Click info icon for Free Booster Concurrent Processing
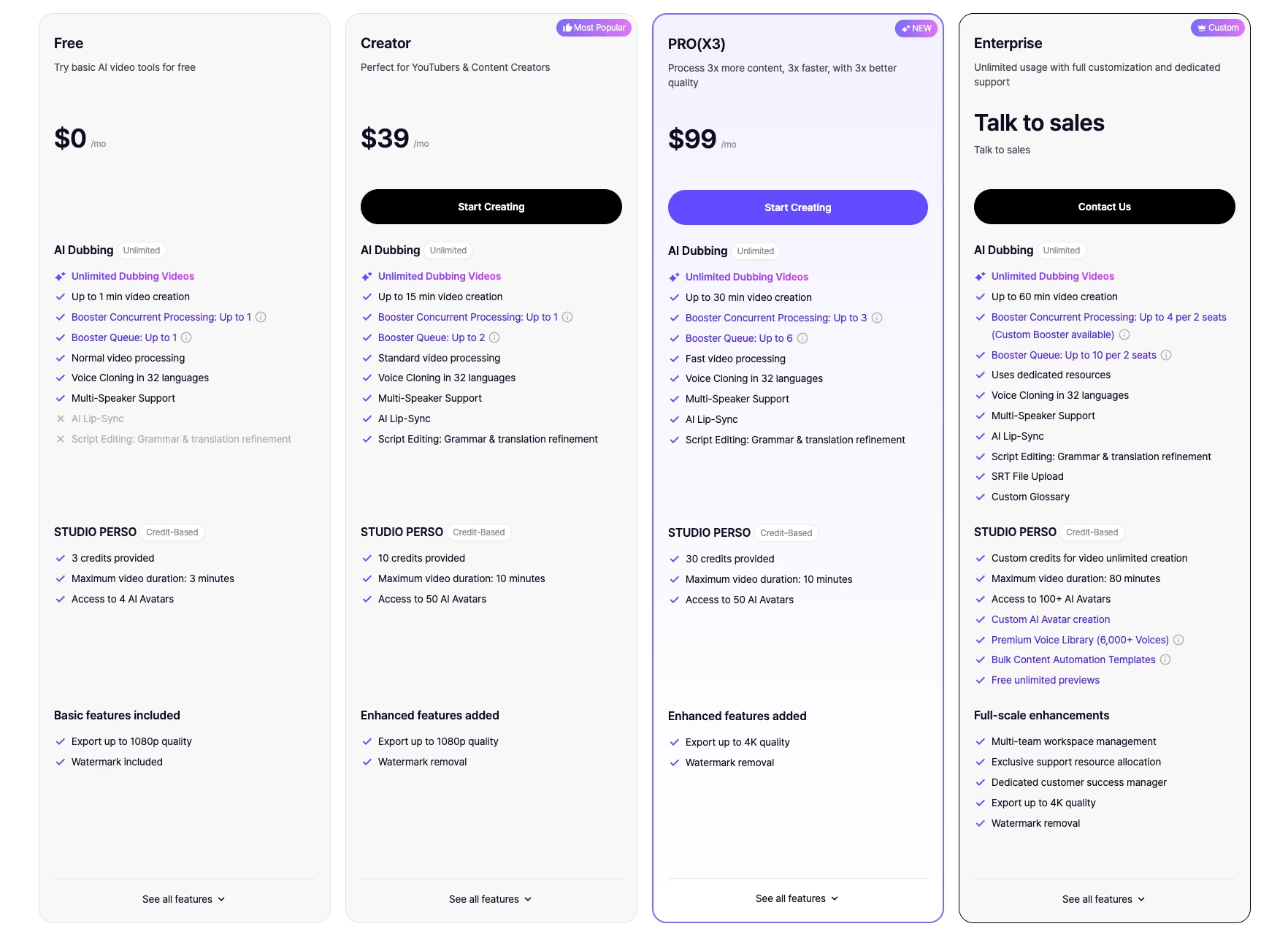The image size is (1288, 948). point(261,317)
